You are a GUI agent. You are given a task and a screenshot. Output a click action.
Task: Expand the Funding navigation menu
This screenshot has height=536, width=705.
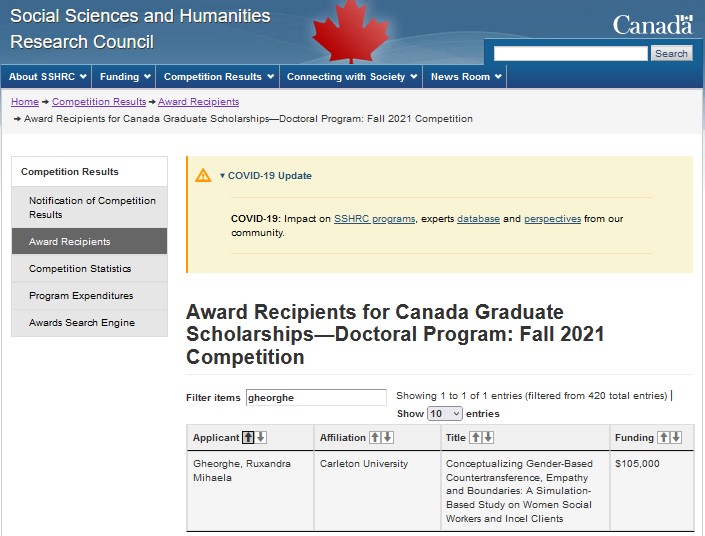[x=125, y=77]
